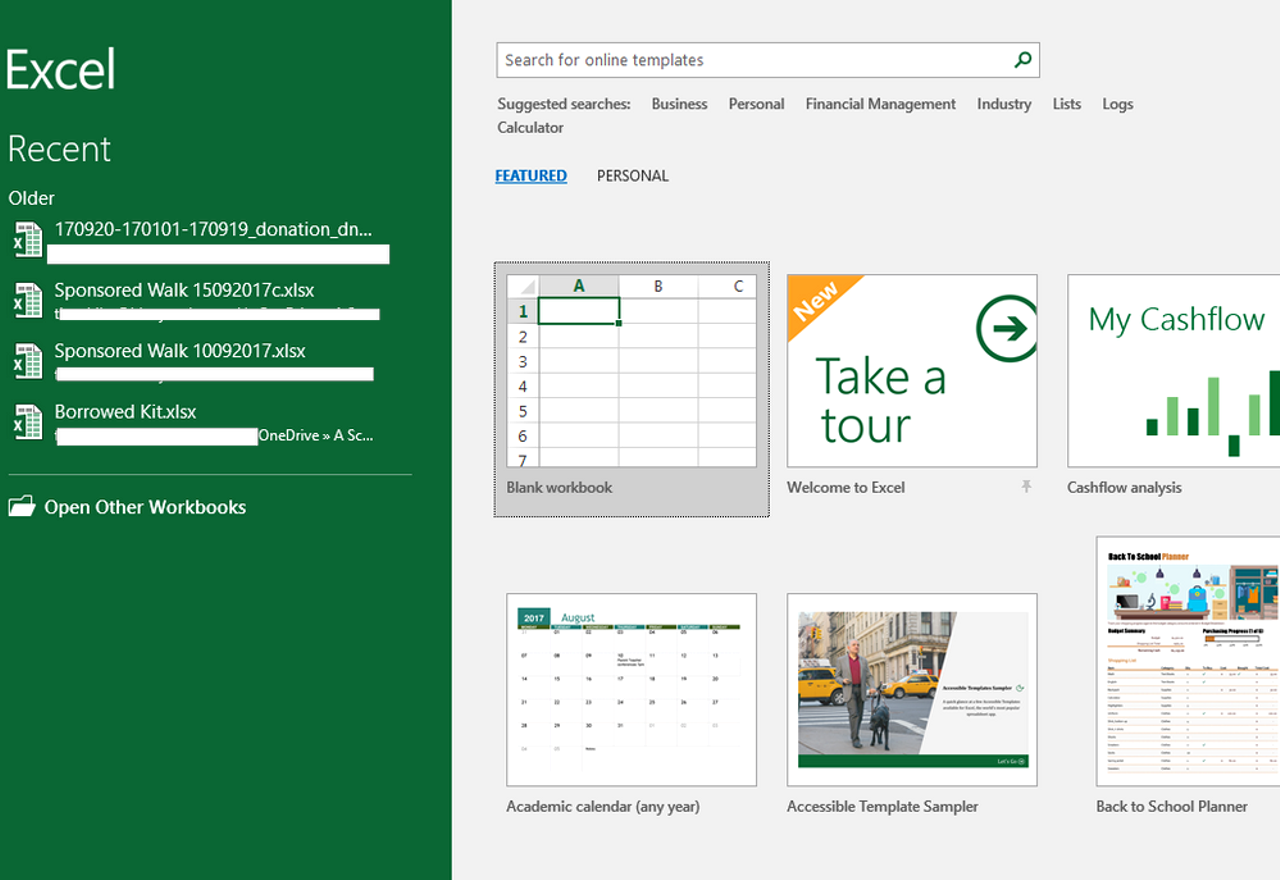The height and width of the screenshot is (880, 1280).
Task: Click the file icon beside Borrowed Kit.xlsx
Action: pos(27,422)
